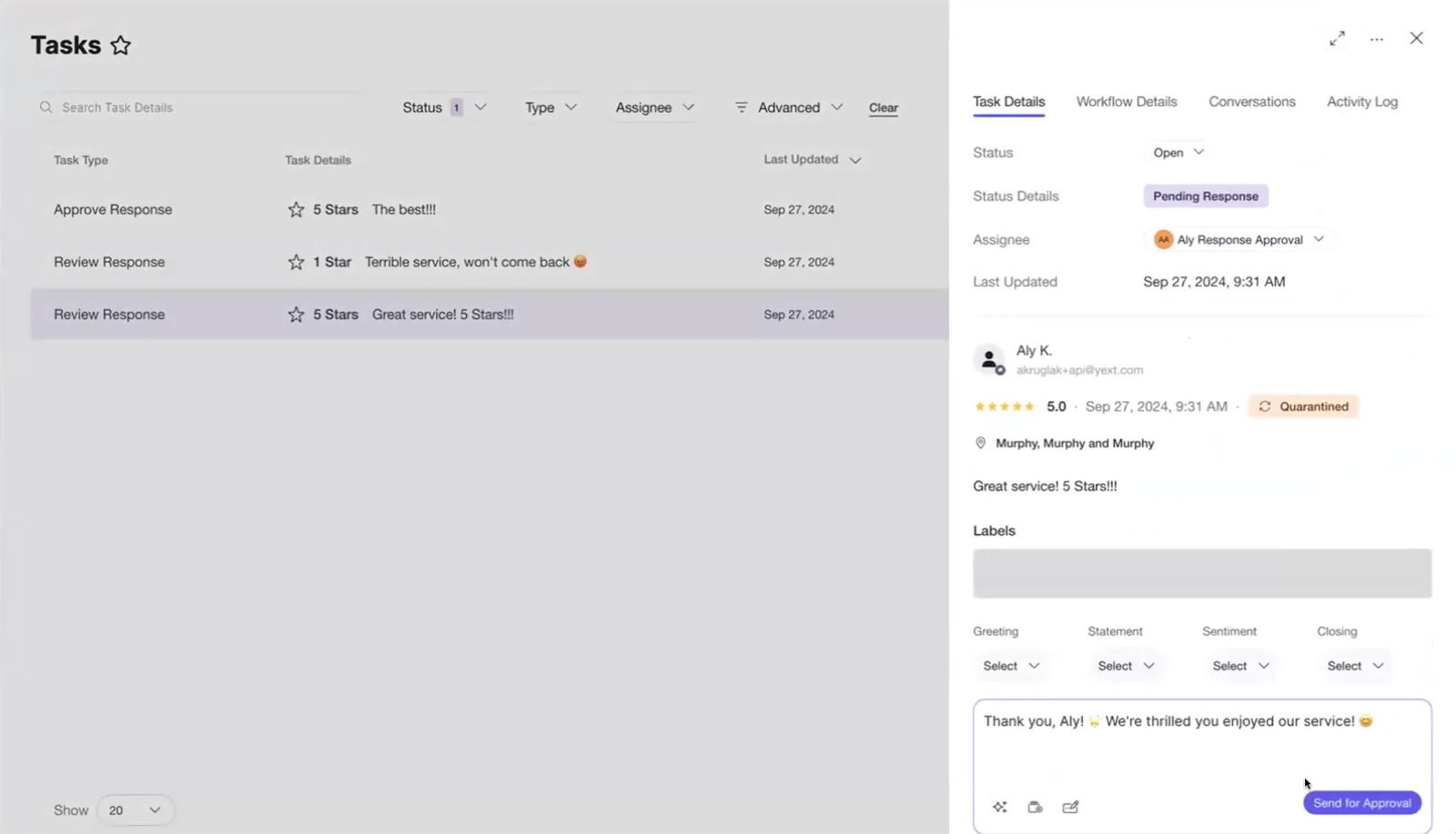Click the AI sparkles generate response icon
The image size is (1456, 834).
(999, 807)
